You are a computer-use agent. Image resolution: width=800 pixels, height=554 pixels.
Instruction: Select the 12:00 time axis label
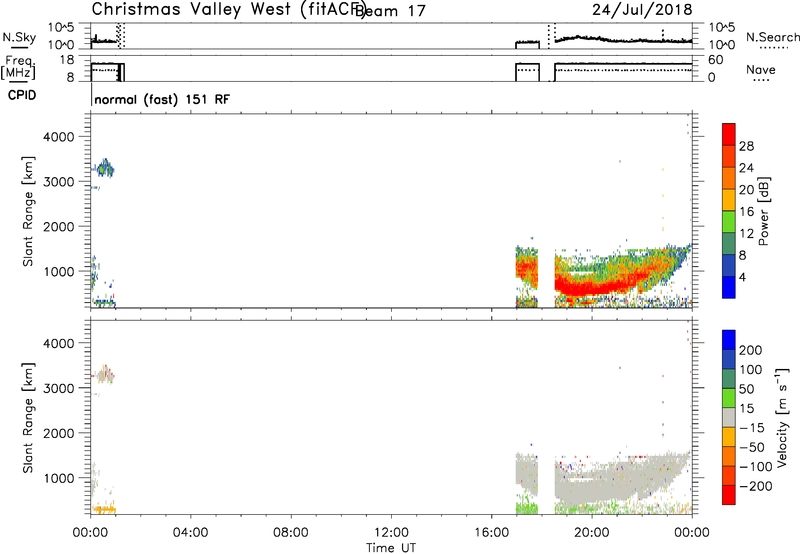pos(391,533)
